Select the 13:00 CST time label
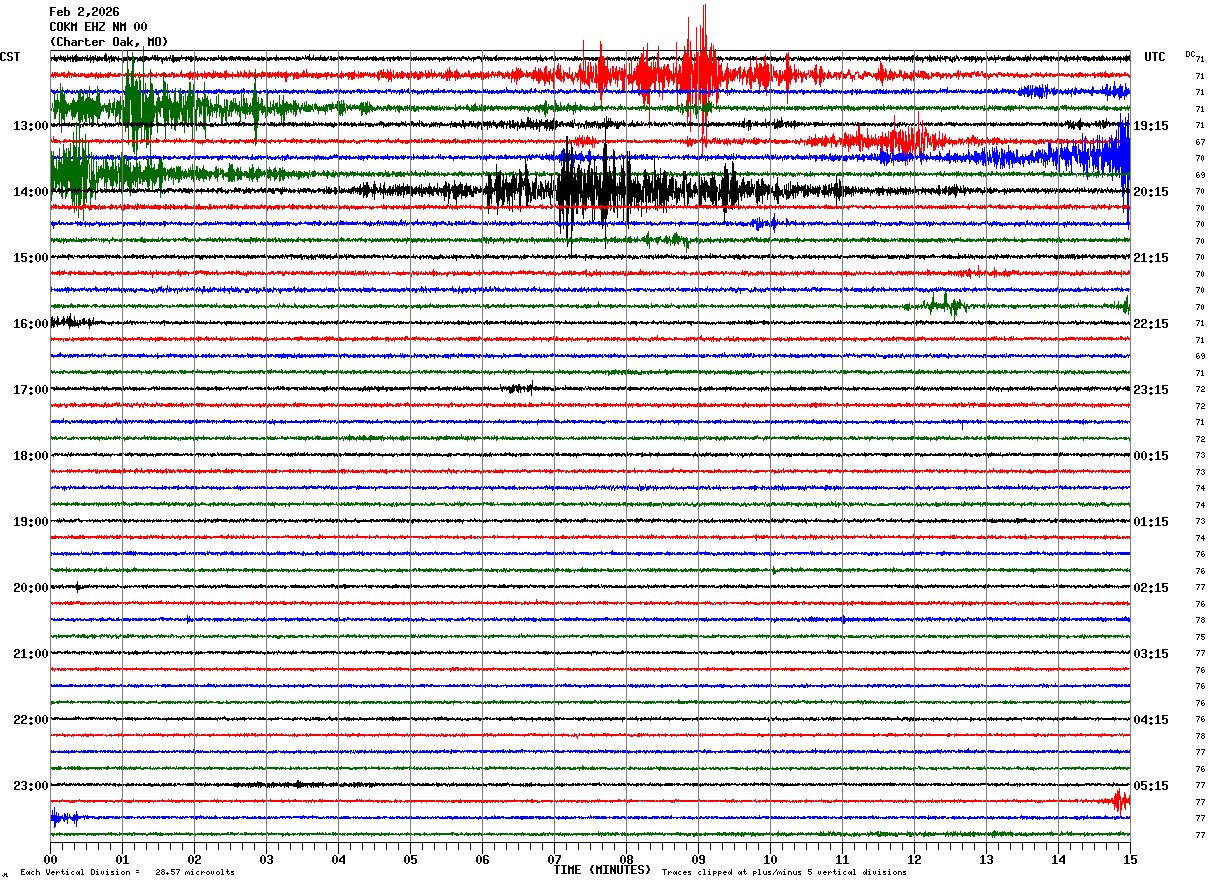The image size is (1210, 886). click(x=31, y=126)
